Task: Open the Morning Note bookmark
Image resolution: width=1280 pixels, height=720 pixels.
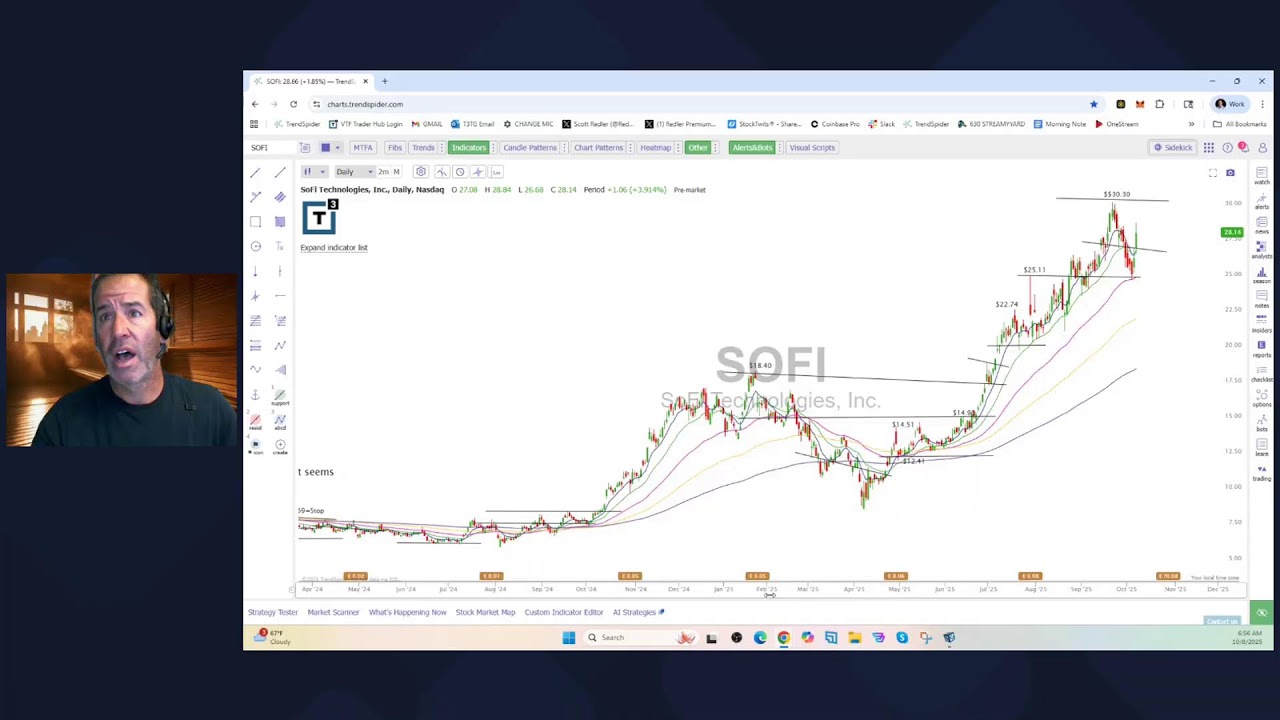Action: coord(1059,124)
